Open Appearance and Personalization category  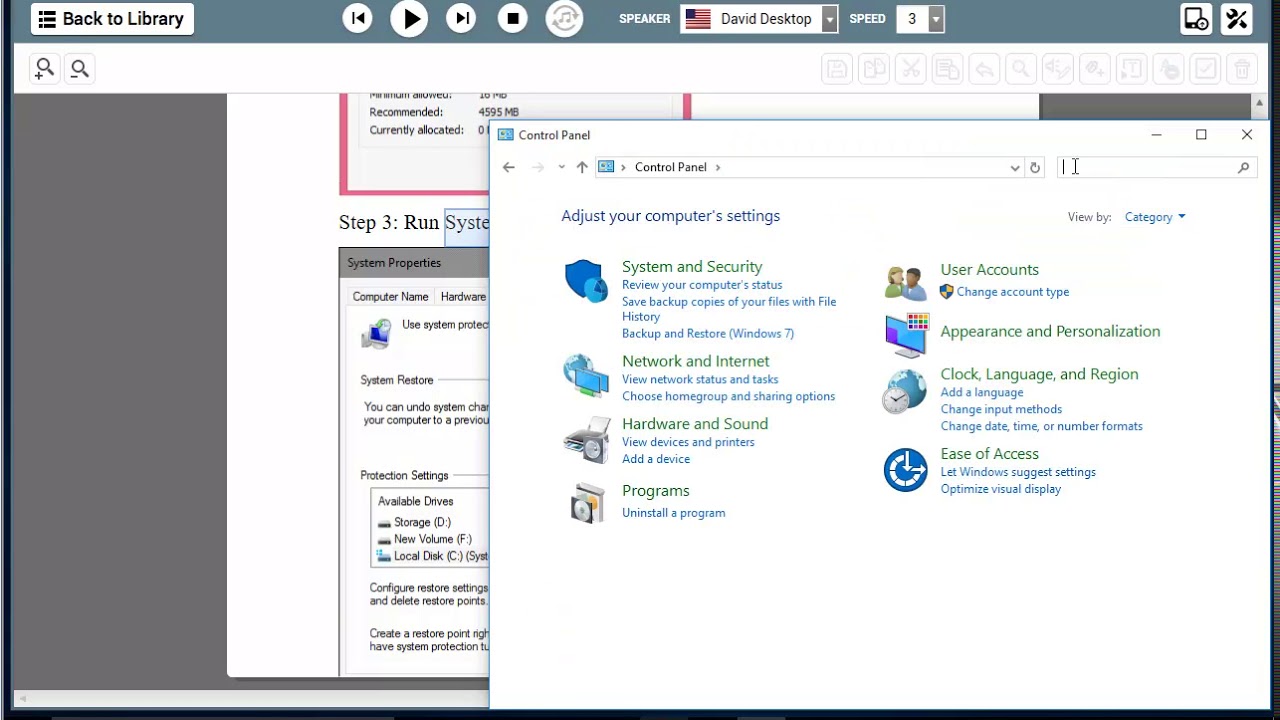click(x=1050, y=332)
